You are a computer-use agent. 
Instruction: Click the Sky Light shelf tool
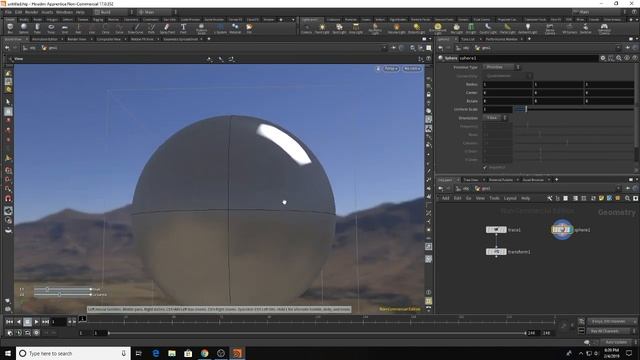click(x=456, y=28)
